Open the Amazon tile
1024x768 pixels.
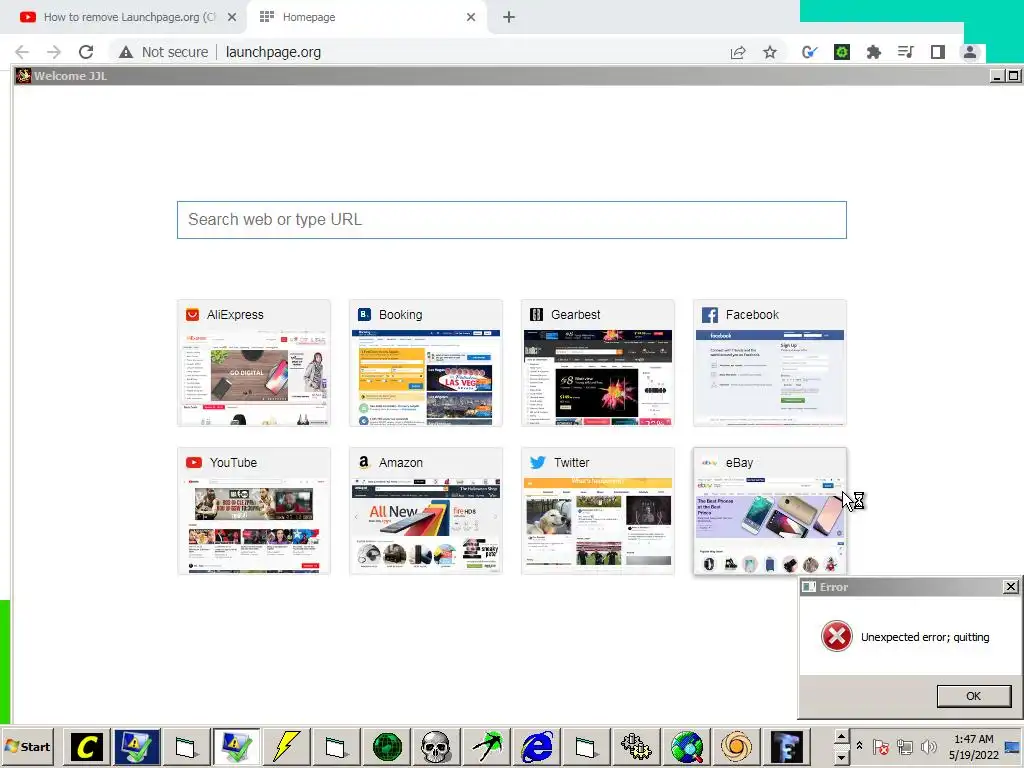426,511
